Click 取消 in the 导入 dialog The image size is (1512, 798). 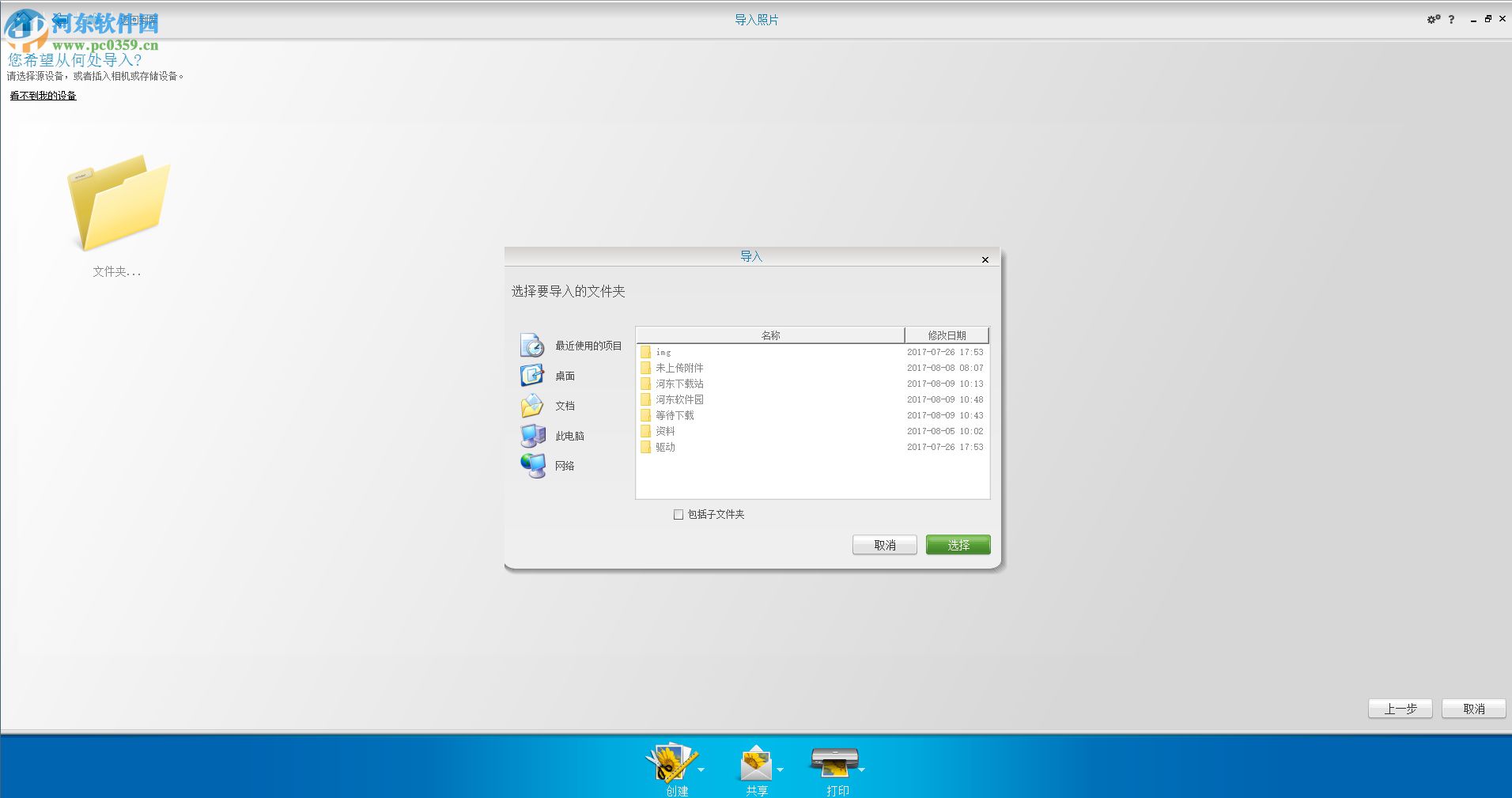click(x=885, y=545)
